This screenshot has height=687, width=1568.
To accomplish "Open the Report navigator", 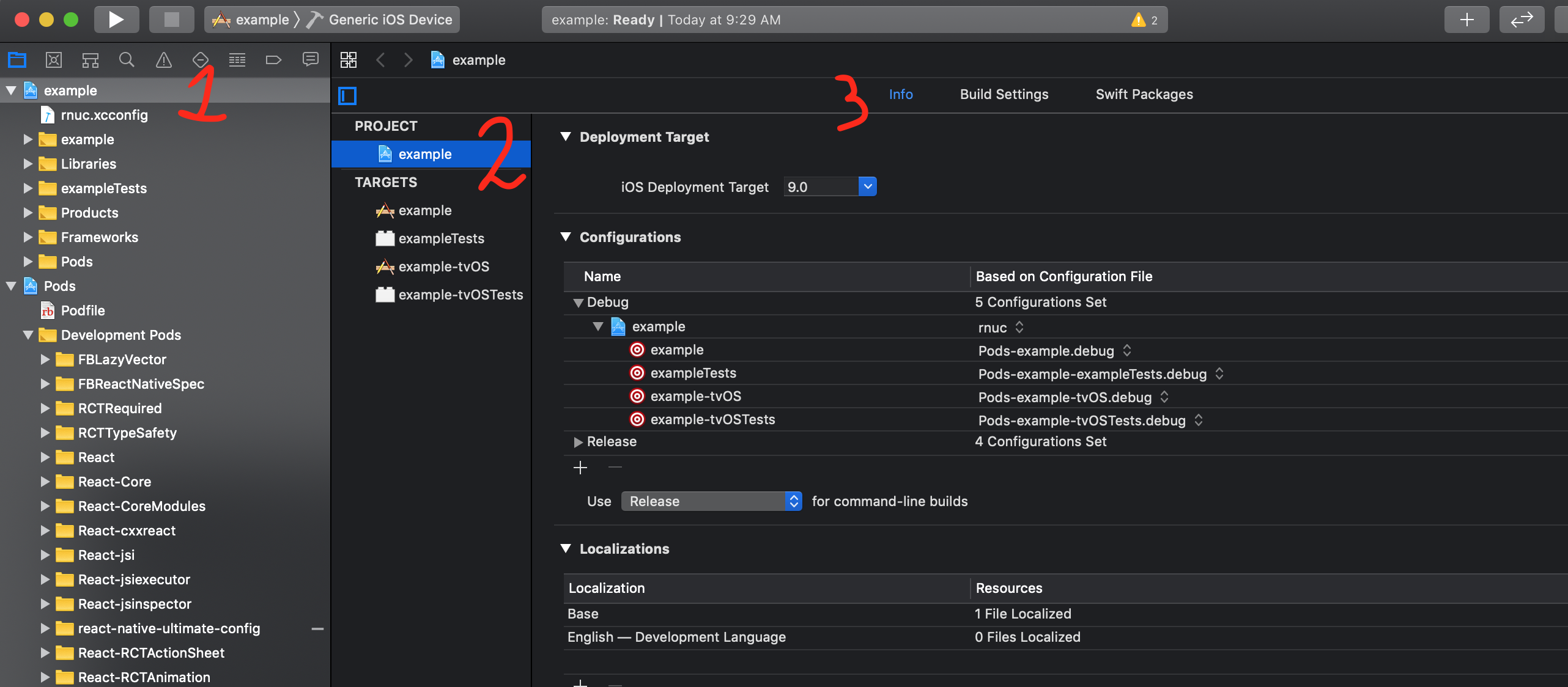I will tap(311, 60).
